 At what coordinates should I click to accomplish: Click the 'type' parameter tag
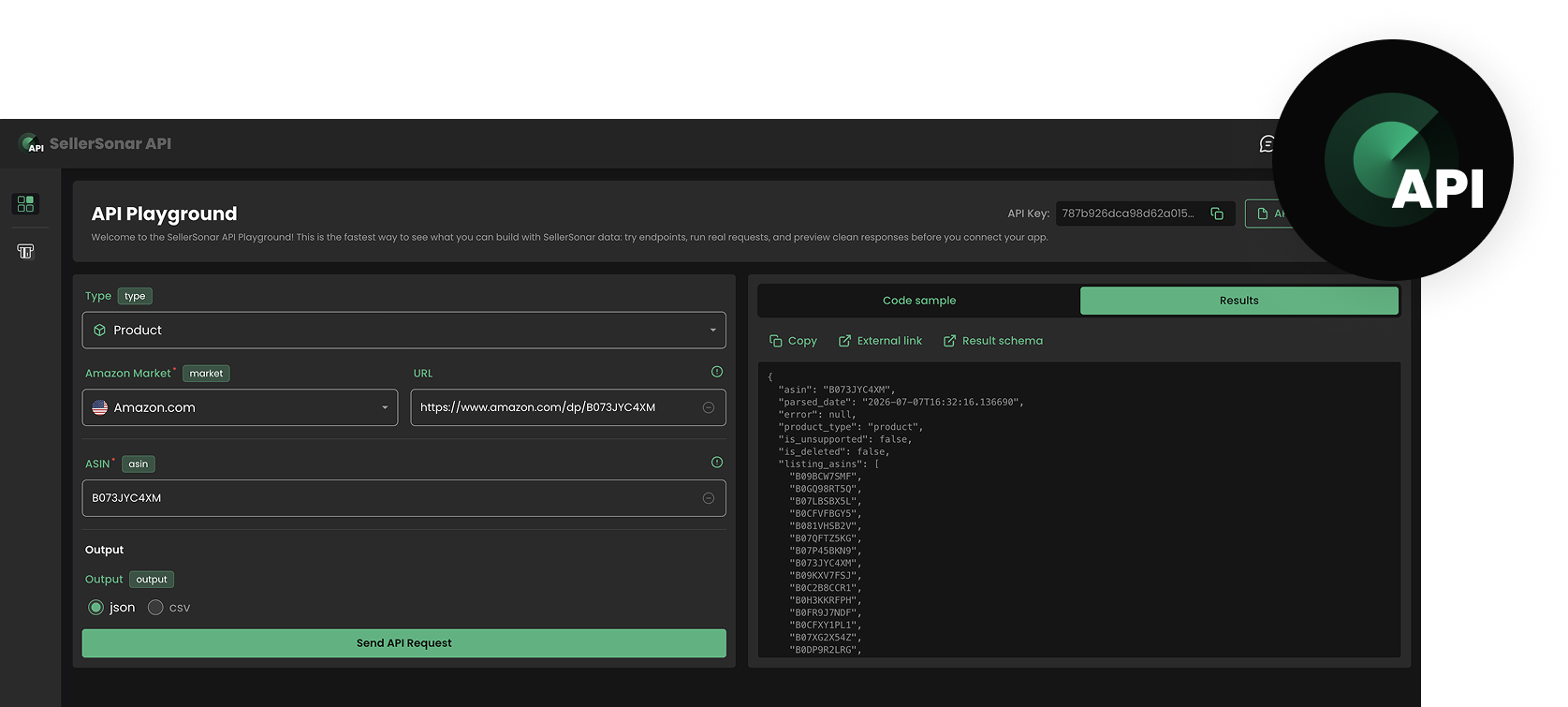[135, 296]
